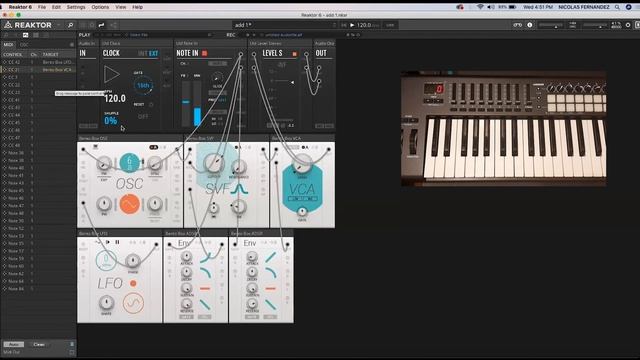Click the first Env attack knob
The width and height of the screenshot is (640, 360).
point(186,256)
